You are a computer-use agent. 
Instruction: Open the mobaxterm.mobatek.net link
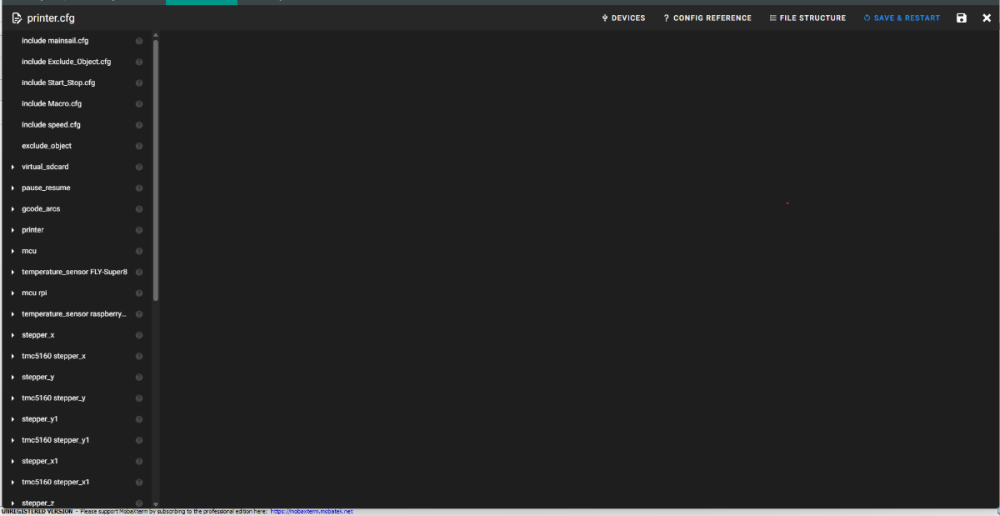(311, 512)
